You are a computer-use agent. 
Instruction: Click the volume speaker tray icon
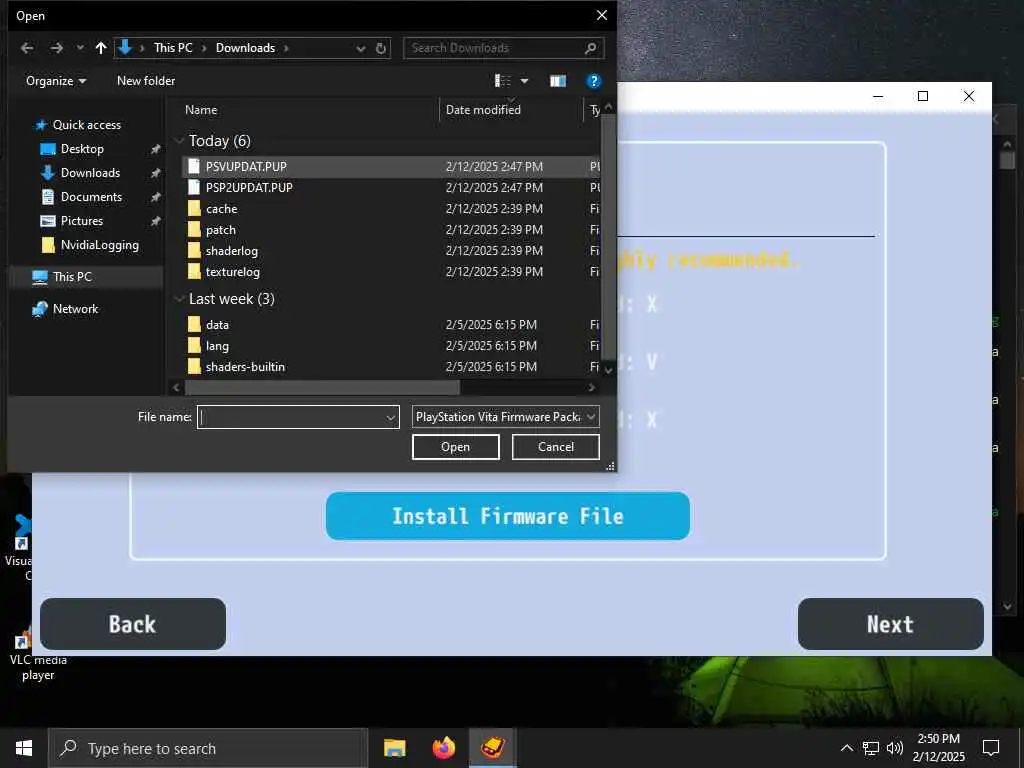click(x=895, y=748)
